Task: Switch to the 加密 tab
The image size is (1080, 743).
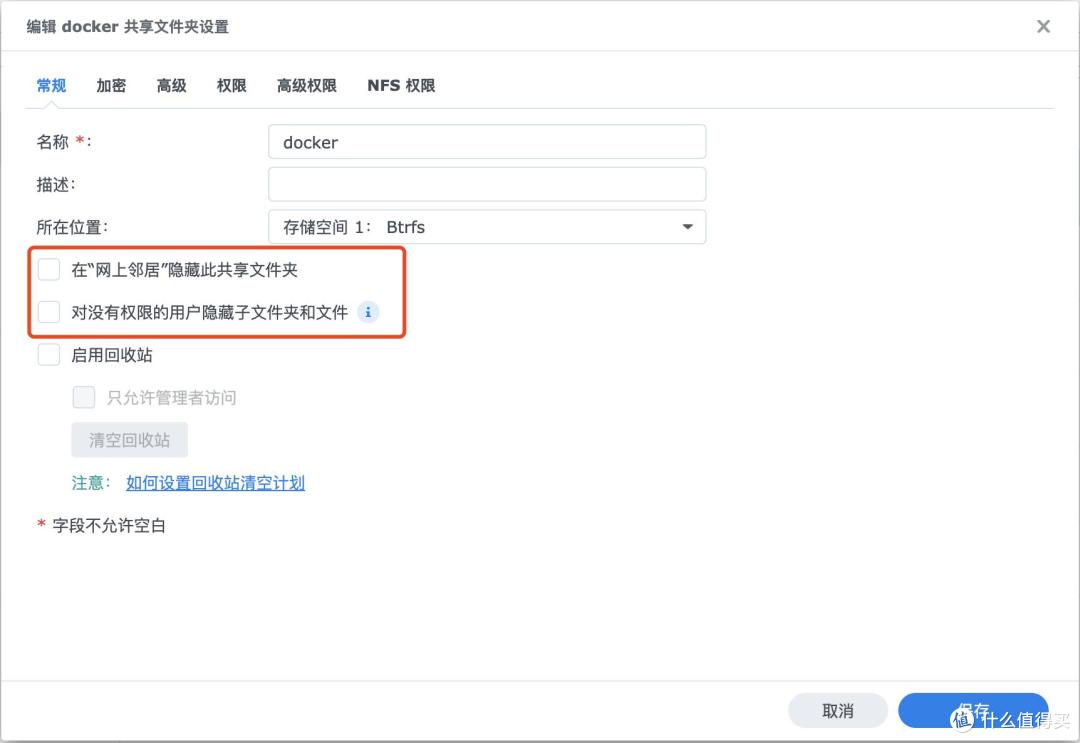Action: pyautogui.click(x=111, y=85)
